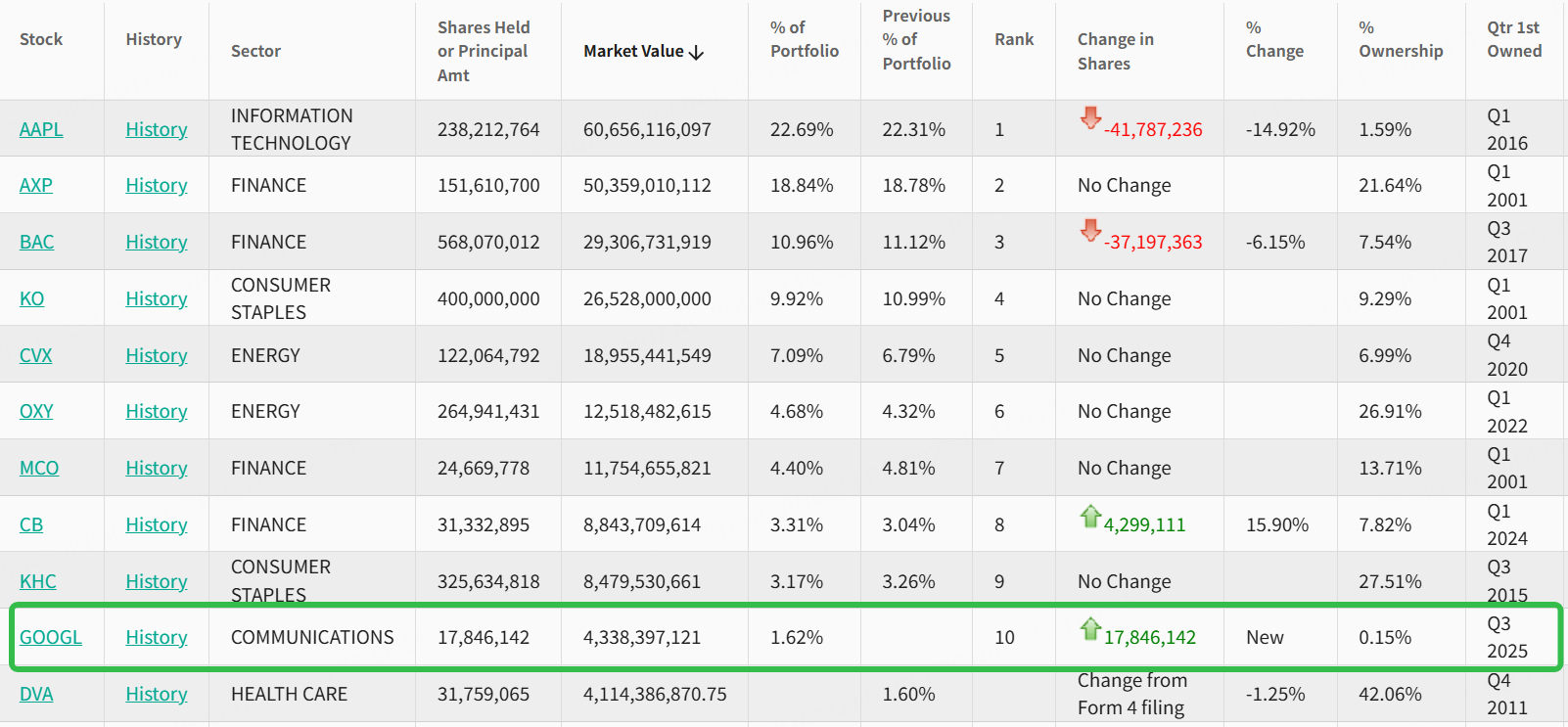Click the red down arrow in BAC row
This screenshot has width=1568, height=727.
[1089, 231]
